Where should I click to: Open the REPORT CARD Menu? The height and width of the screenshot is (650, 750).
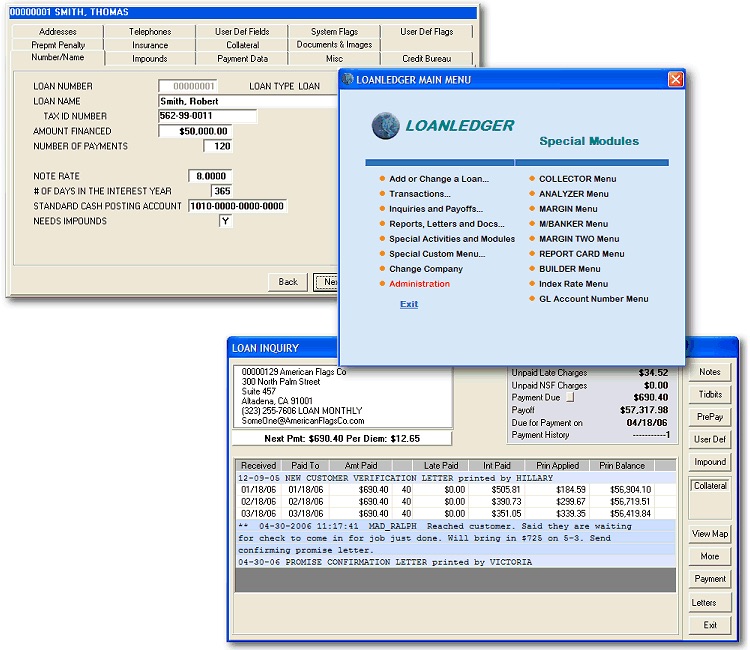pos(582,254)
